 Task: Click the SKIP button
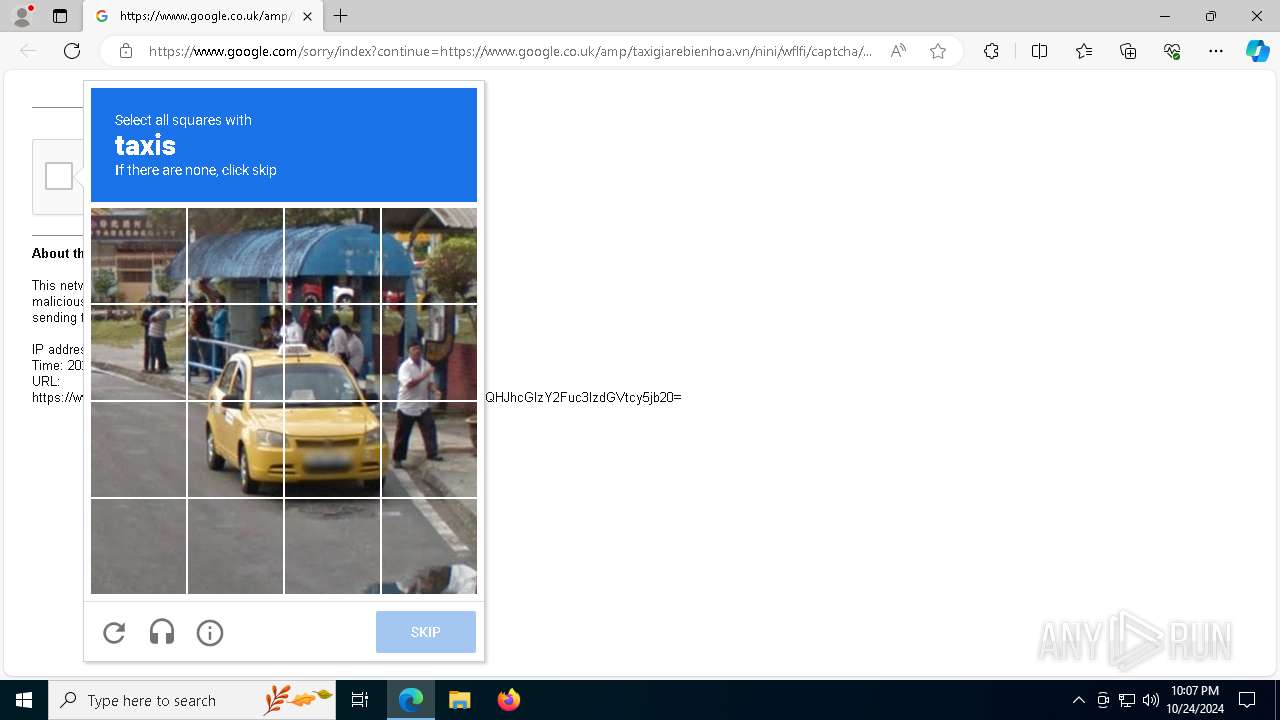426,632
